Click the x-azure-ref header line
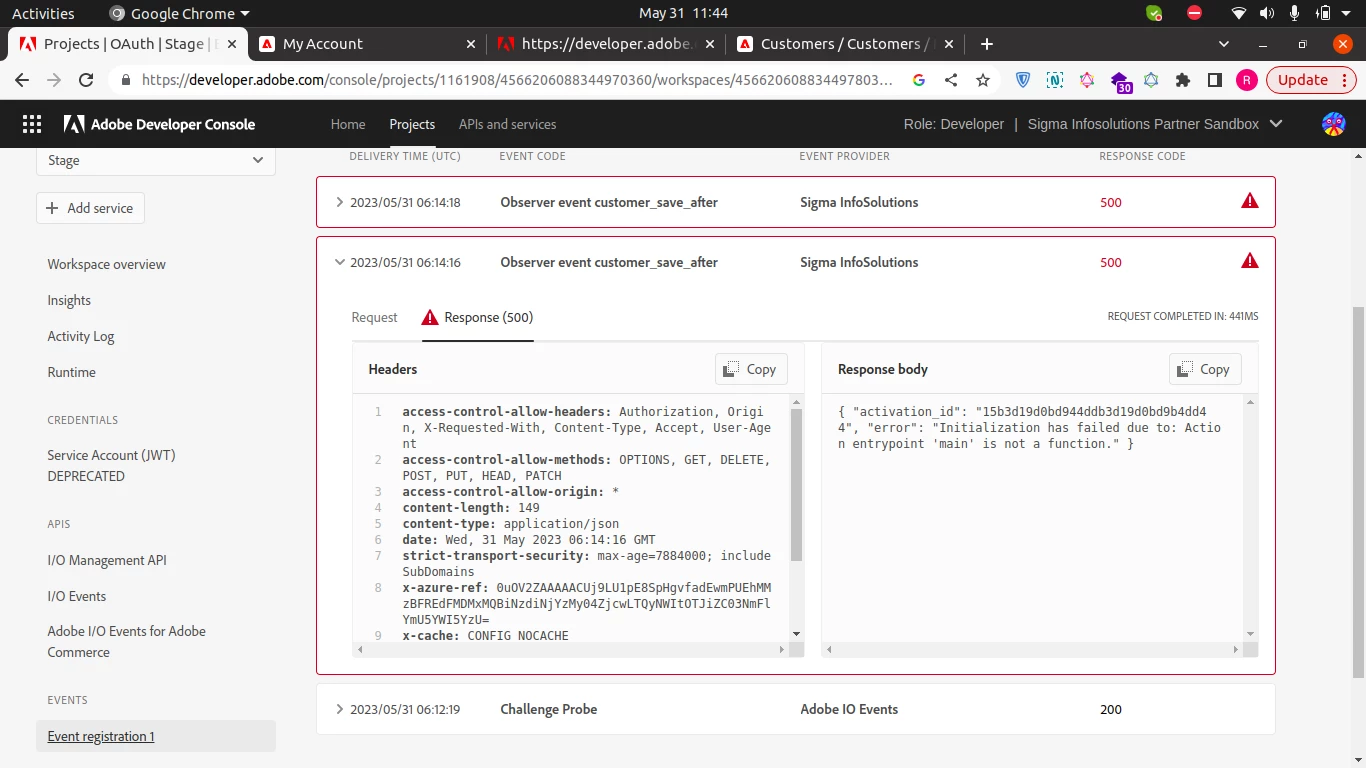 pos(586,603)
